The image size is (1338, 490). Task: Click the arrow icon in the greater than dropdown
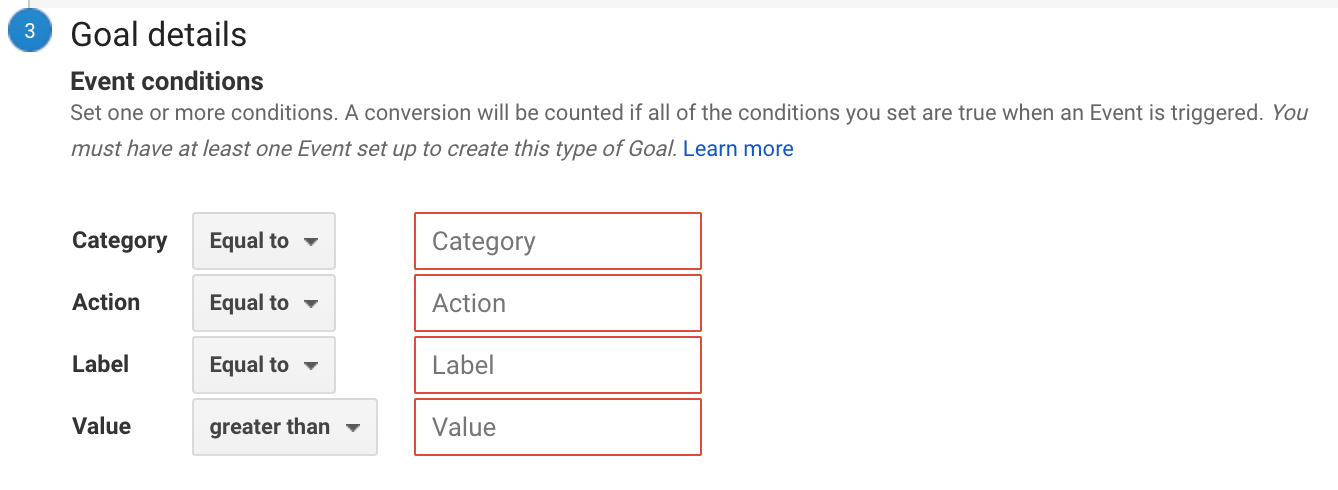point(353,428)
